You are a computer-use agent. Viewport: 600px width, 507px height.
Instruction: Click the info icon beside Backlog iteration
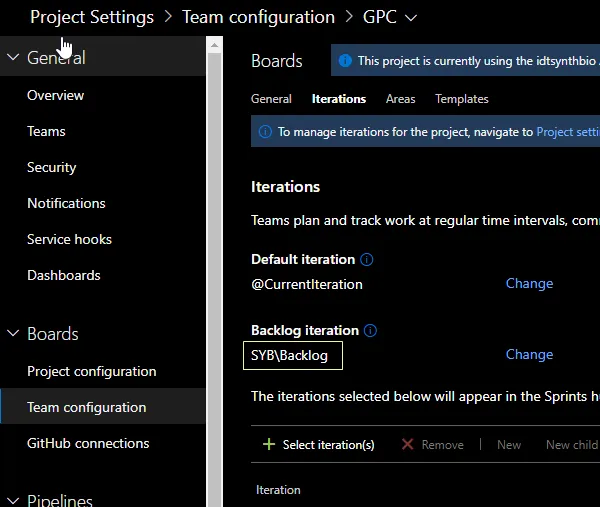371,331
